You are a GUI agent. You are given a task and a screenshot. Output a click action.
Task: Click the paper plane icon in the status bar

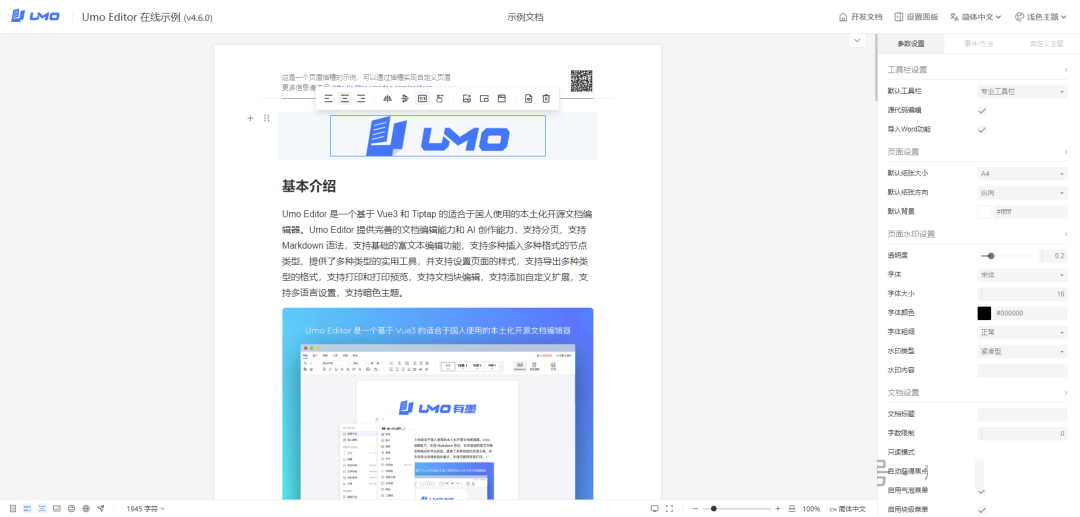tap(101, 509)
